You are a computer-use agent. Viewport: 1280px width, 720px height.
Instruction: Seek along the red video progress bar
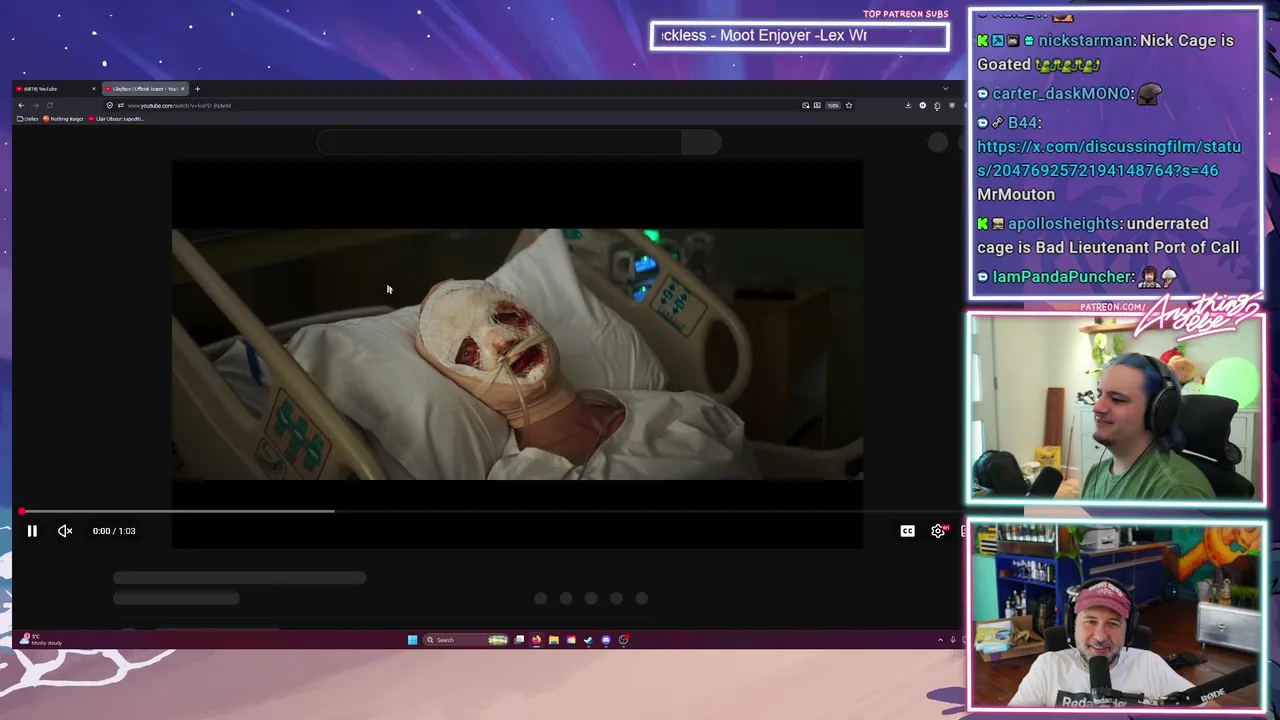point(490,511)
